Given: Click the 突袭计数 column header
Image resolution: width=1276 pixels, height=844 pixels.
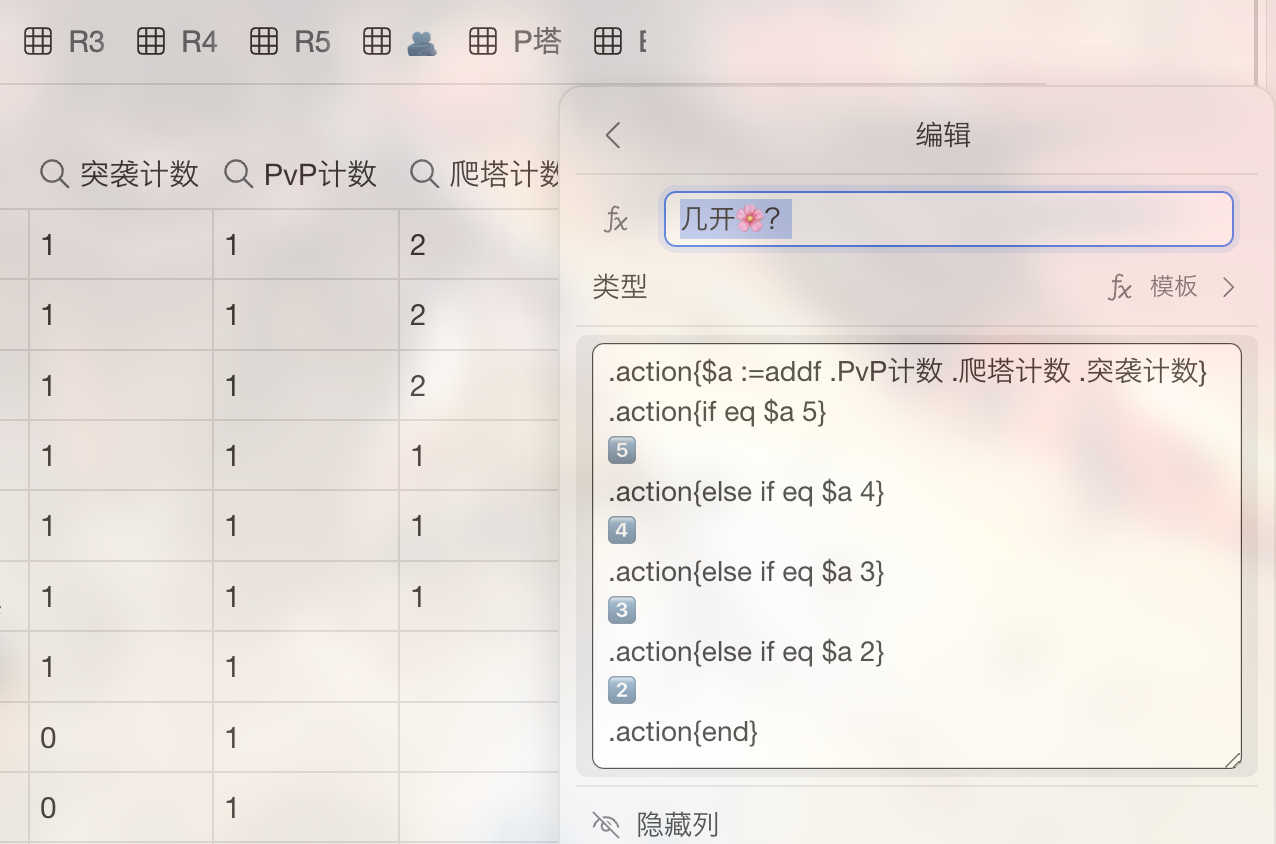Looking at the screenshot, I should tap(139, 174).
